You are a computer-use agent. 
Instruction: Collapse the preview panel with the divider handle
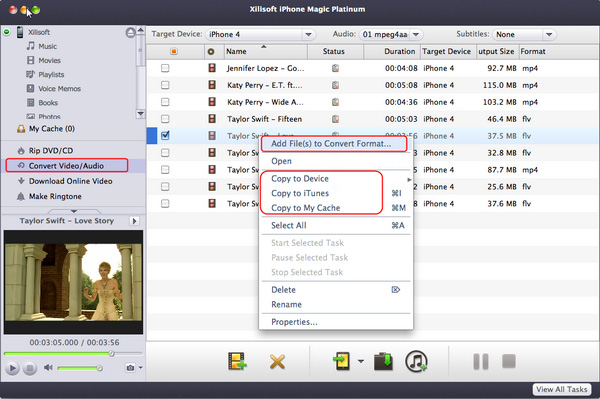pyautogui.click(x=74, y=211)
